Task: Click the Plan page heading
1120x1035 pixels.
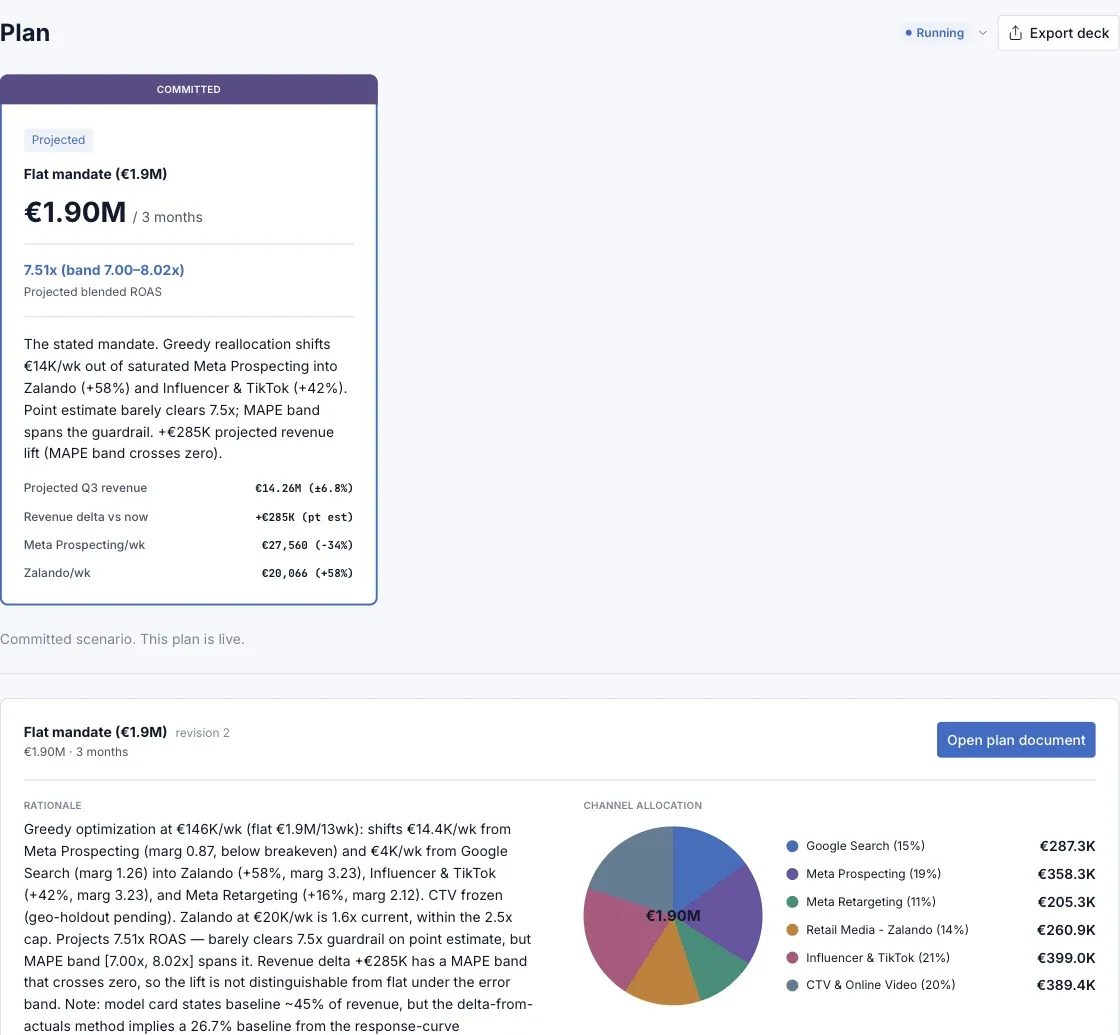Action: coord(25,33)
